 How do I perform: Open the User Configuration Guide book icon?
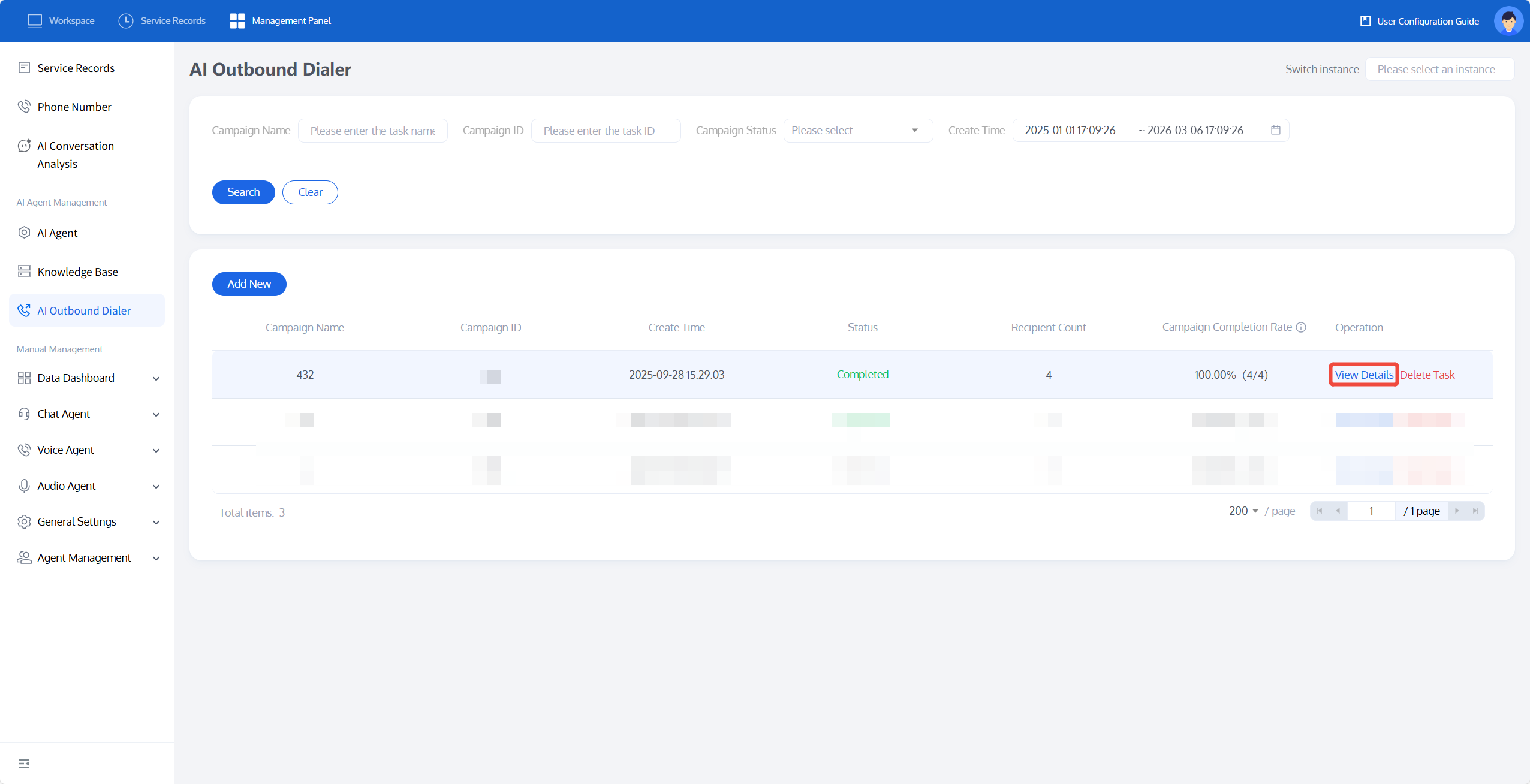[x=1366, y=21]
